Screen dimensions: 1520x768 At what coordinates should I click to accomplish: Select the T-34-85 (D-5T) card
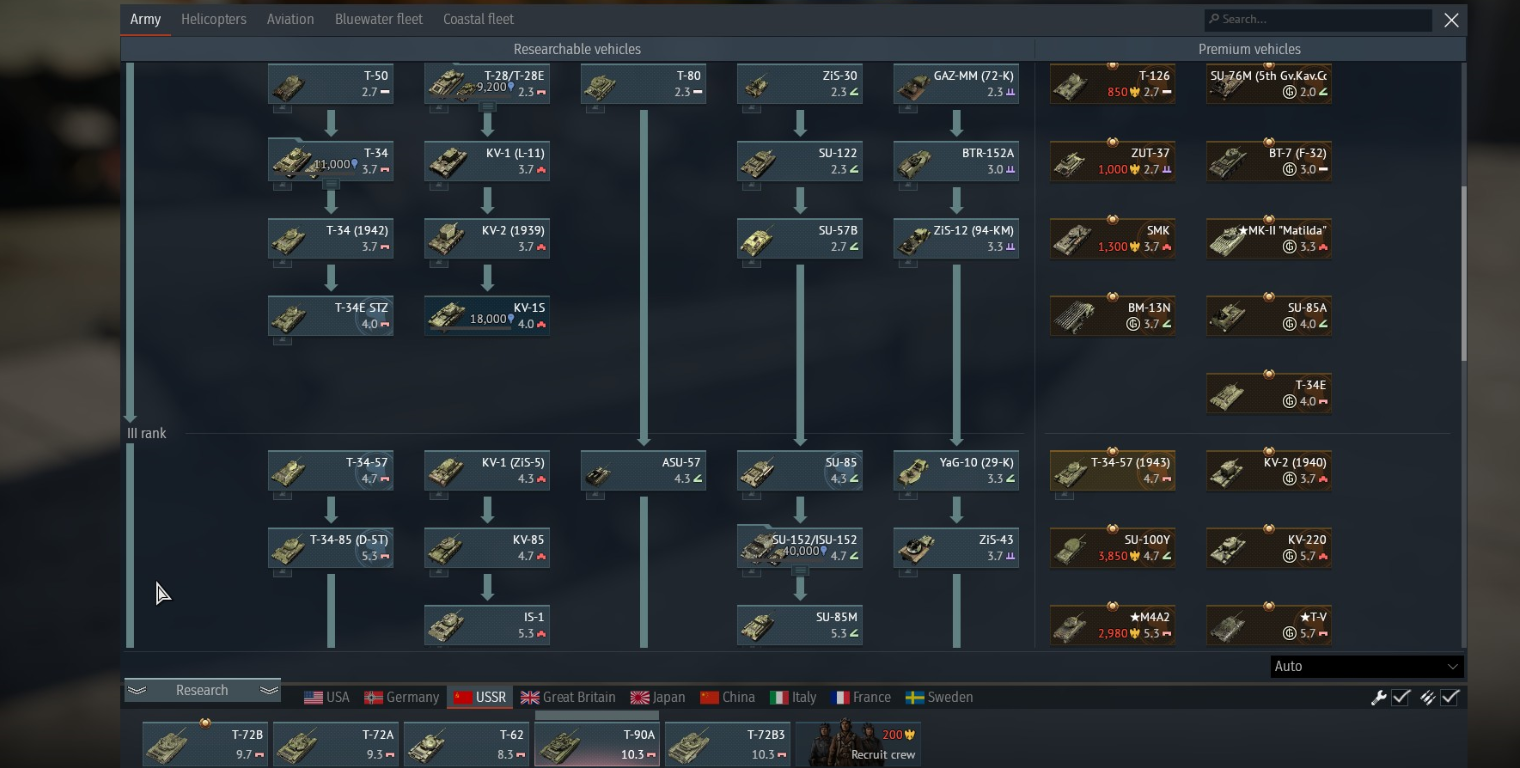[x=330, y=548]
